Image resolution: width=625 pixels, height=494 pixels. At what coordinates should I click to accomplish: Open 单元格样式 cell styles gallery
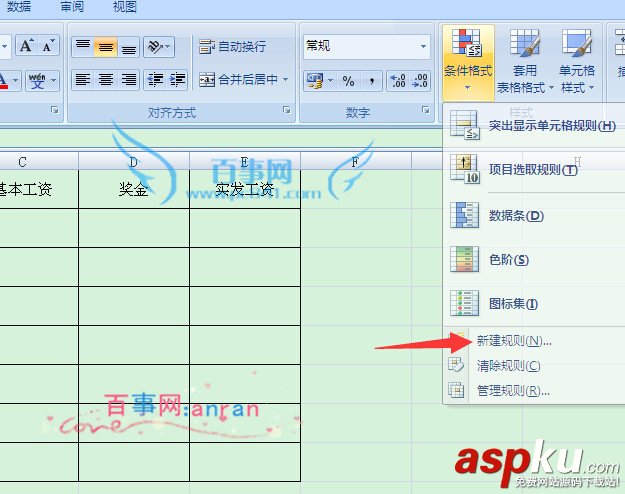pos(577,62)
